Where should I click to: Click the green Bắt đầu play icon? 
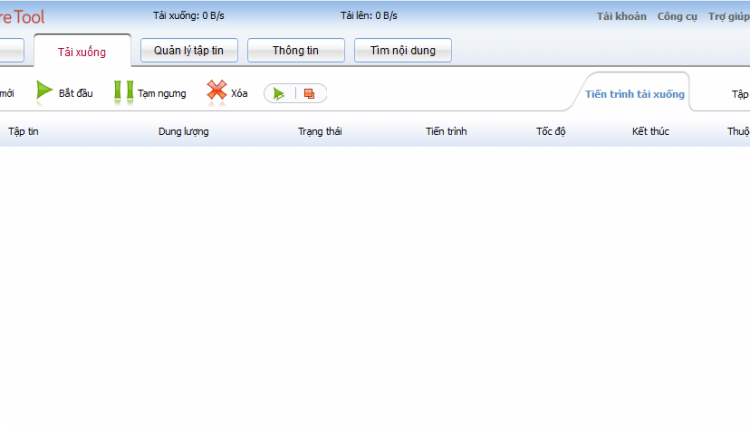click(44, 90)
